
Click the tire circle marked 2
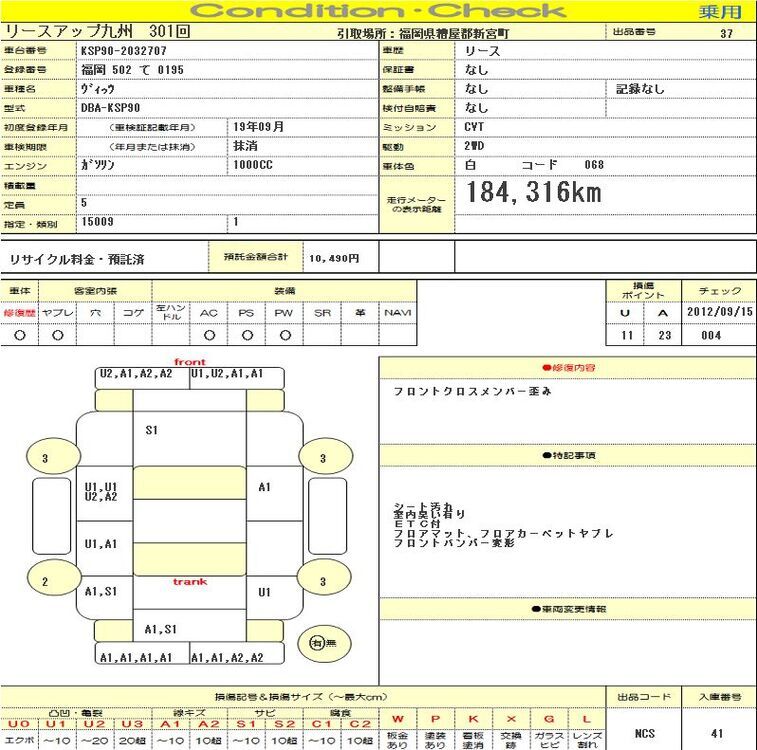click(54, 578)
